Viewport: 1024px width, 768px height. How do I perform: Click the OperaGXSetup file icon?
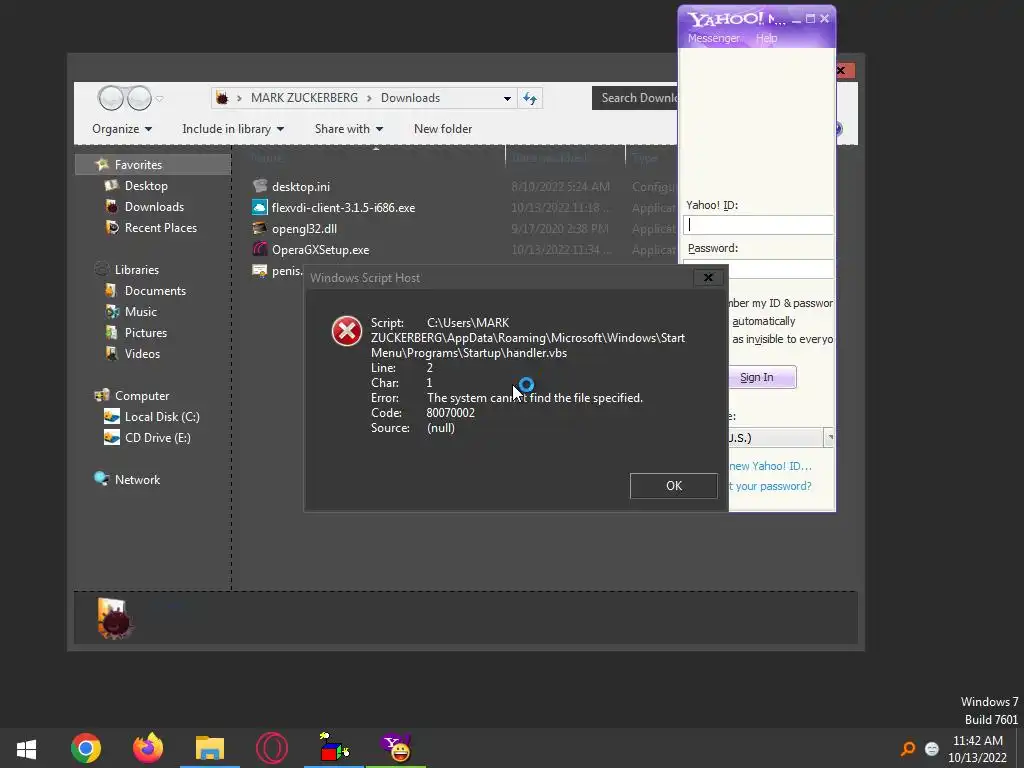[260, 249]
